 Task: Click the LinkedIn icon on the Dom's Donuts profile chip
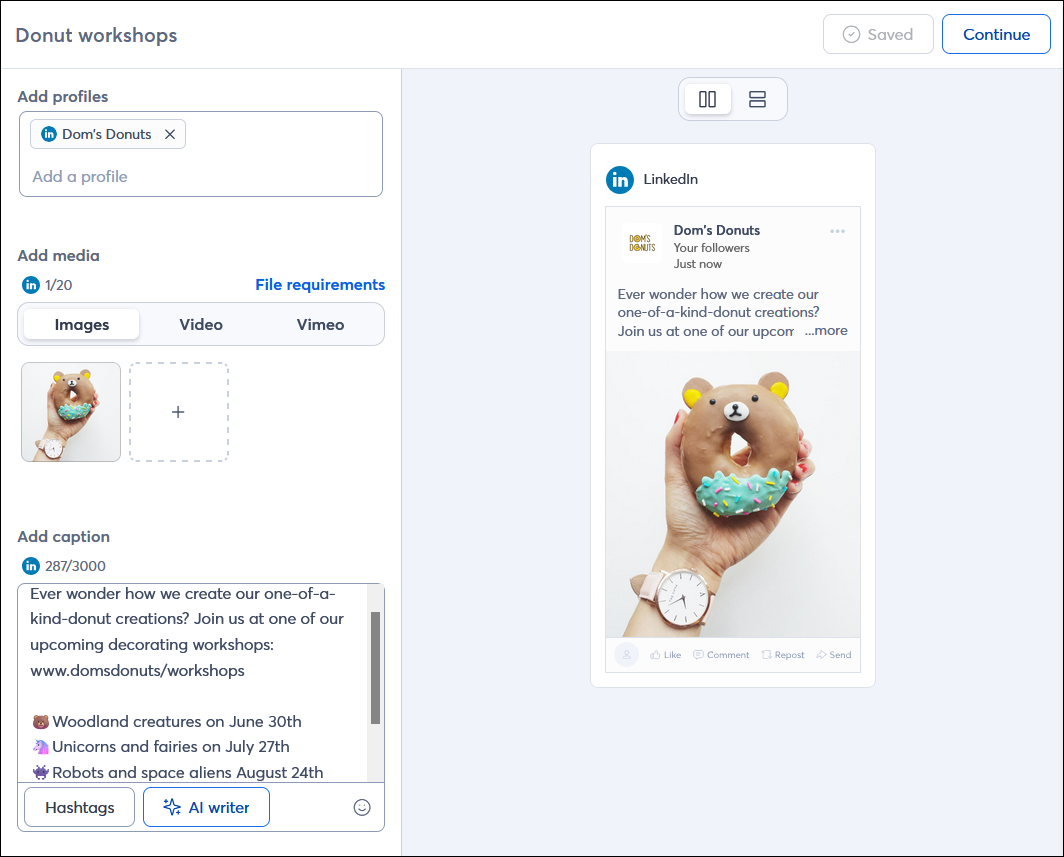point(49,134)
